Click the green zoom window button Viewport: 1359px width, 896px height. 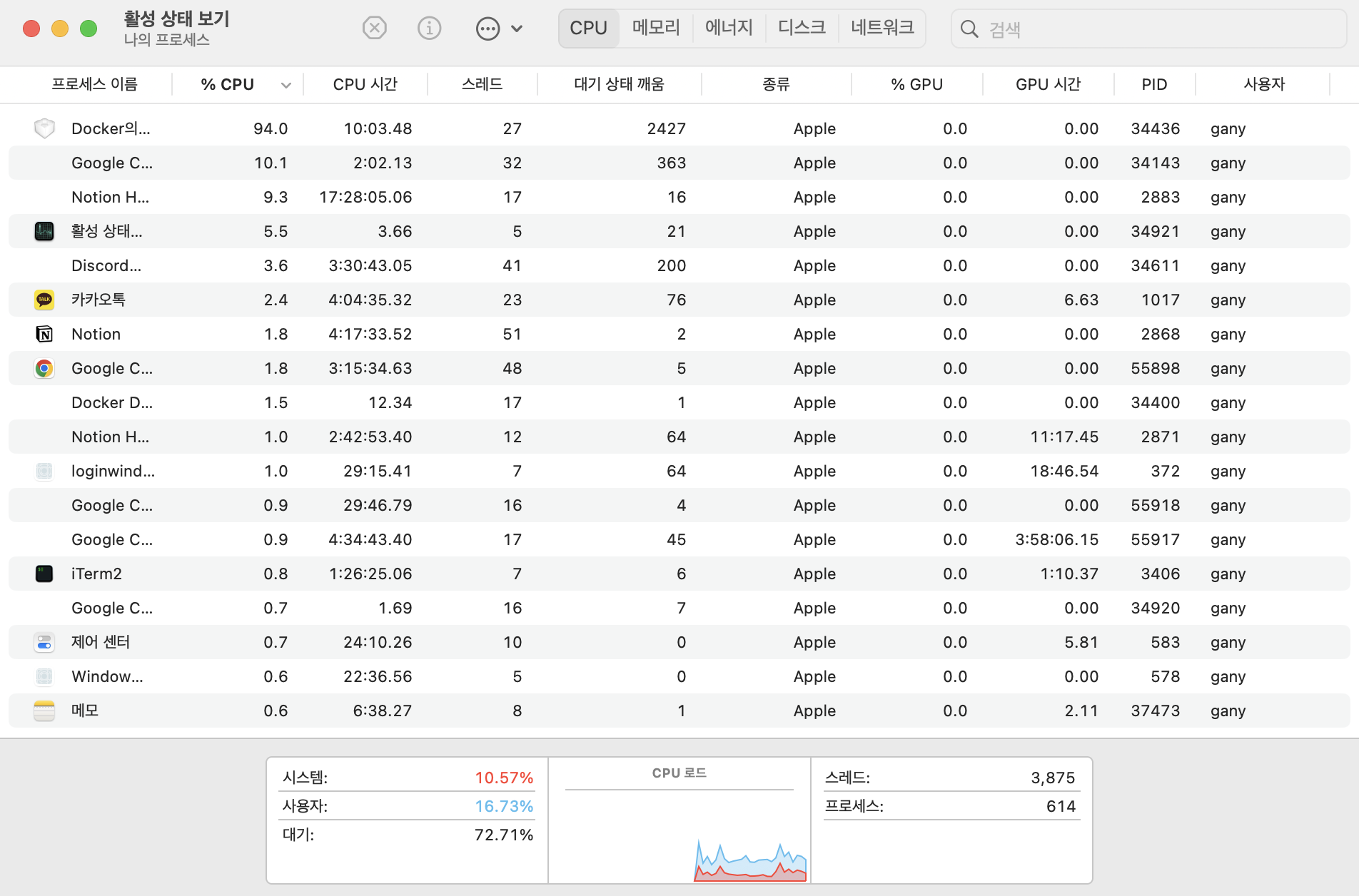[89, 29]
